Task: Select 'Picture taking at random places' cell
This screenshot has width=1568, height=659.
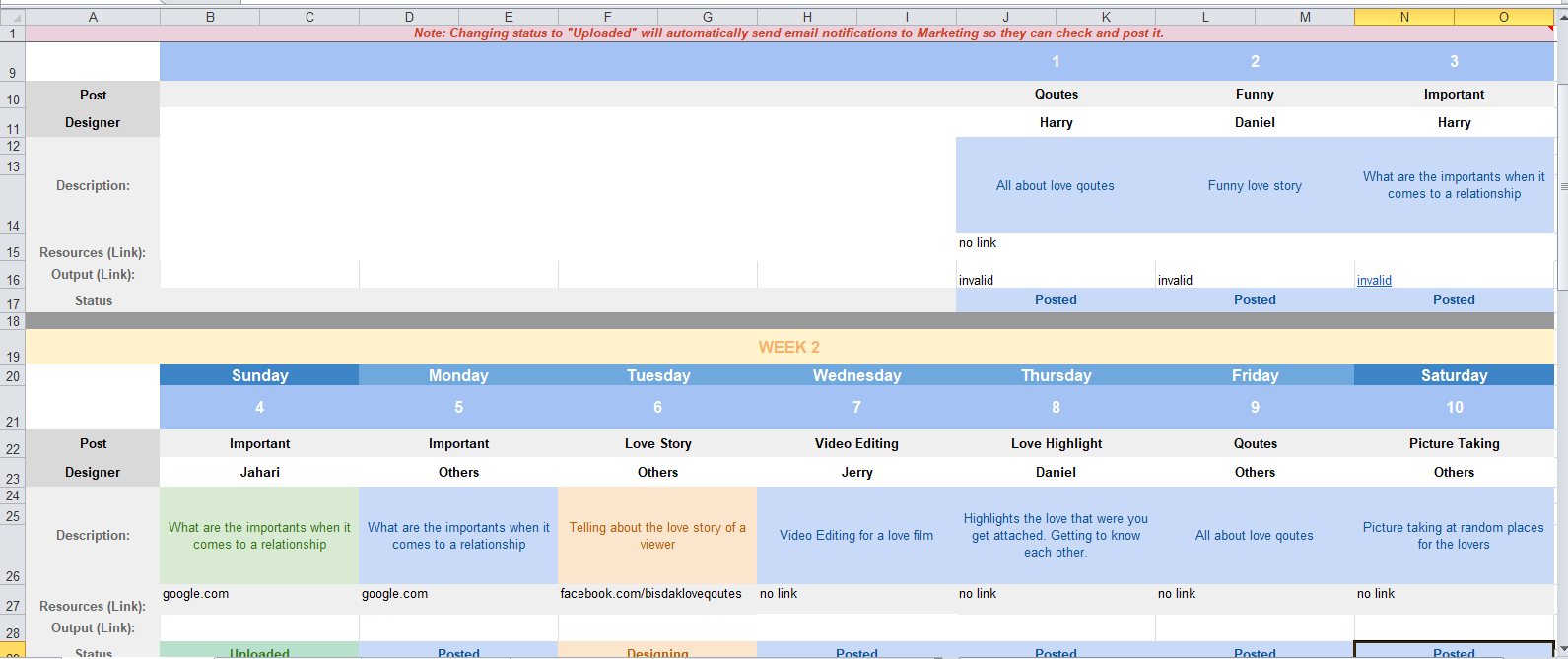Action: point(1454,536)
